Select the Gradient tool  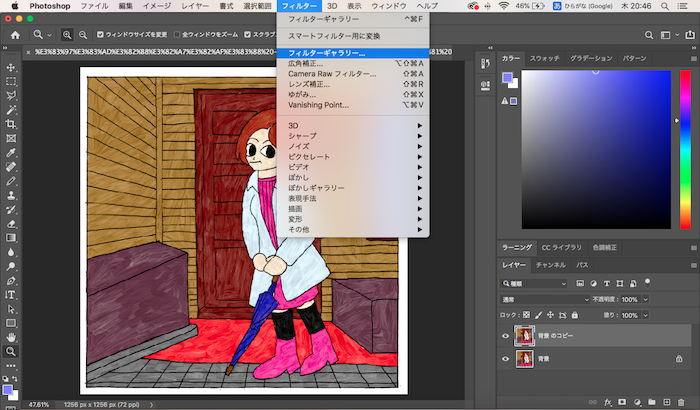click(11, 238)
